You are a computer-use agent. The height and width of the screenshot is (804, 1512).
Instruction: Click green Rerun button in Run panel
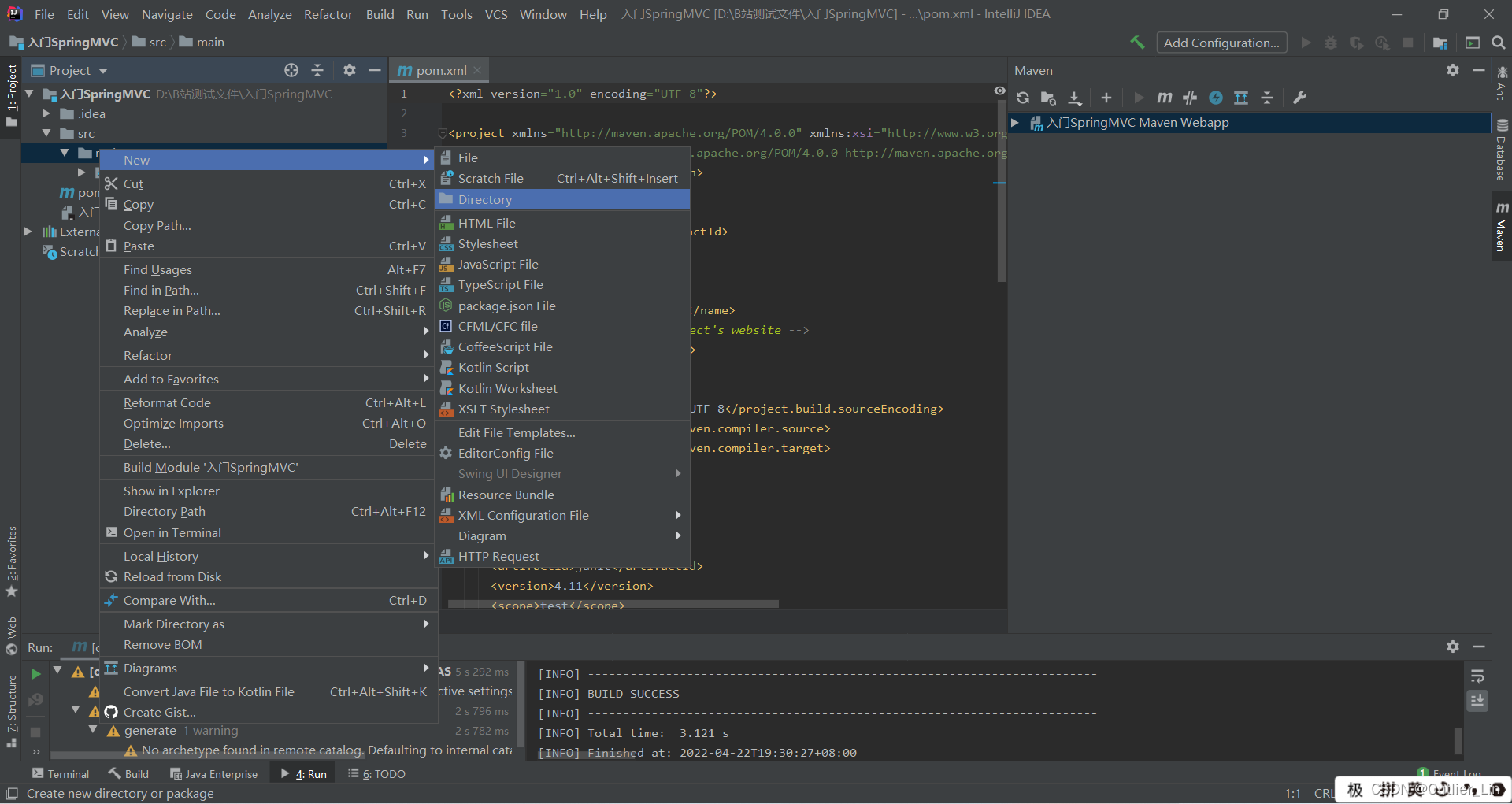click(35, 674)
